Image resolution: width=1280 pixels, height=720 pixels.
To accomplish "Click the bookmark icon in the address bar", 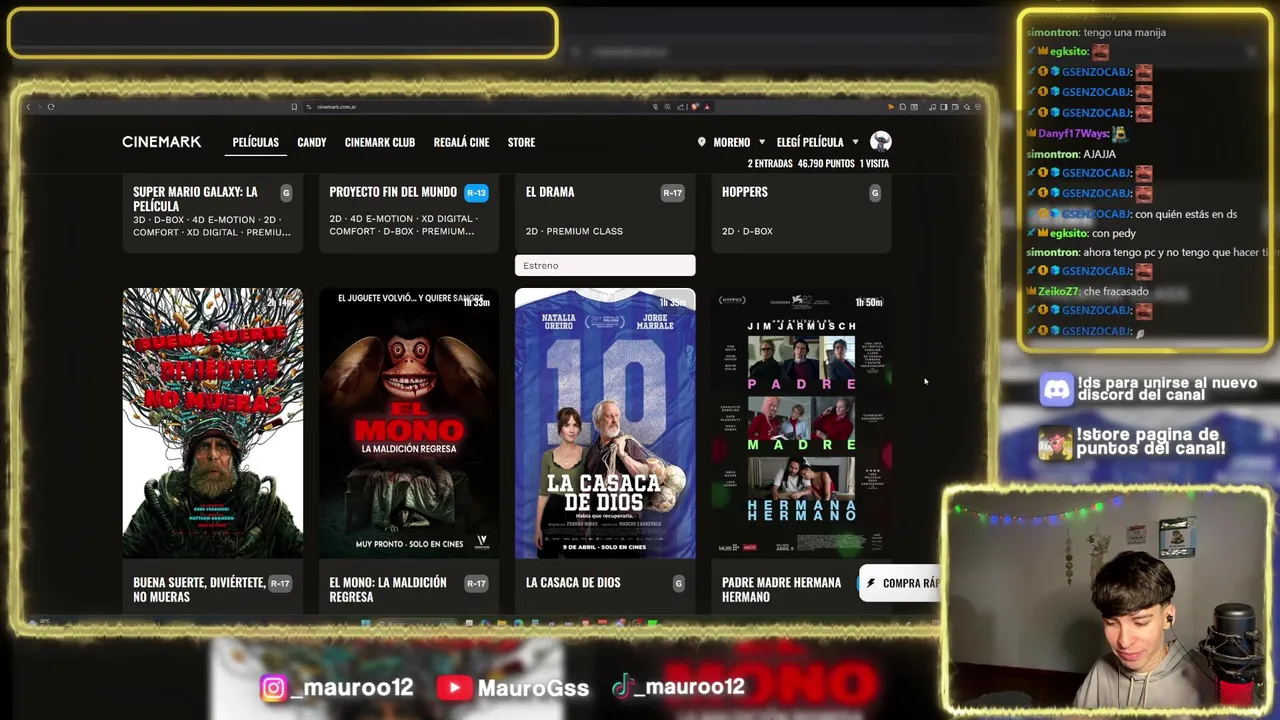I will click(294, 107).
